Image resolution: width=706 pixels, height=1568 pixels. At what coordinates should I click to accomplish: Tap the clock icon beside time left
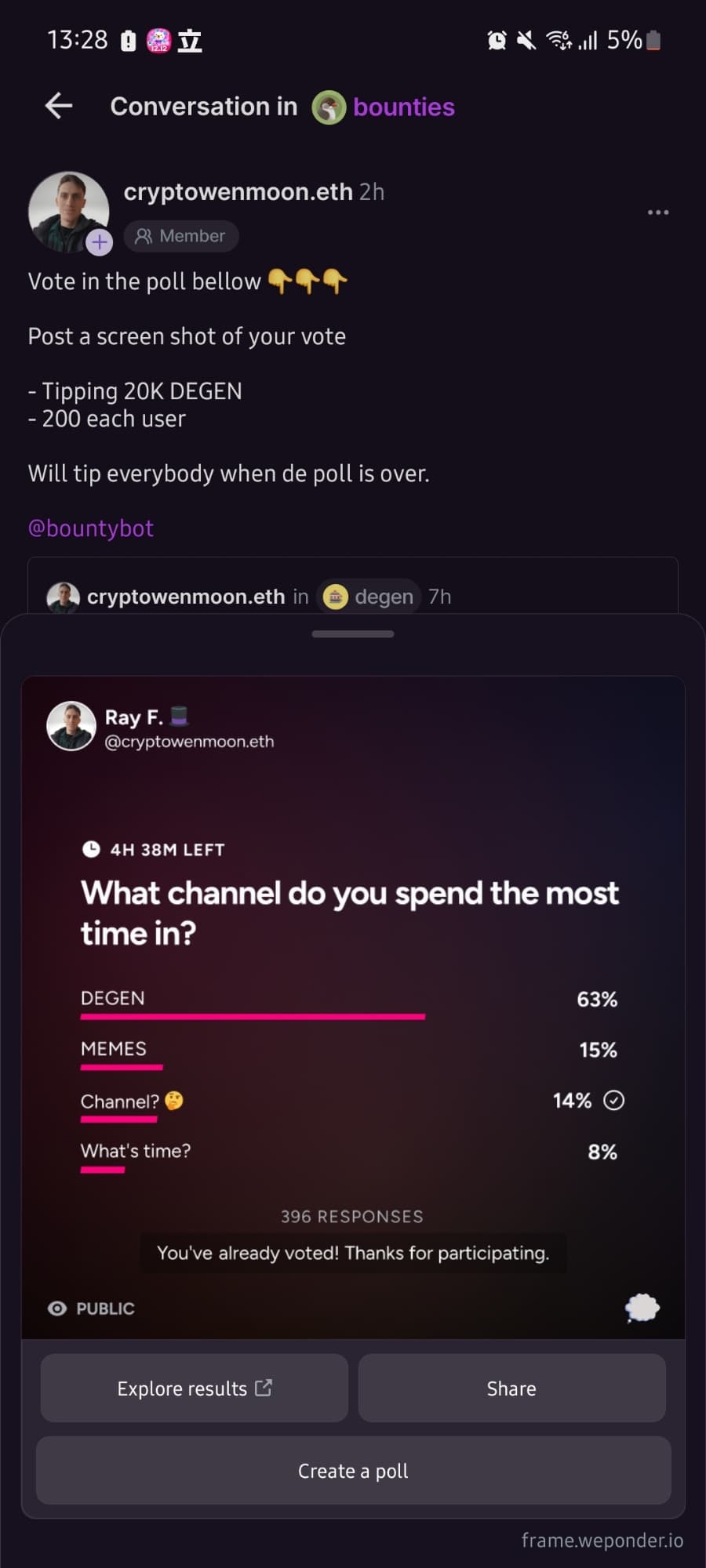click(x=91, y=849)
